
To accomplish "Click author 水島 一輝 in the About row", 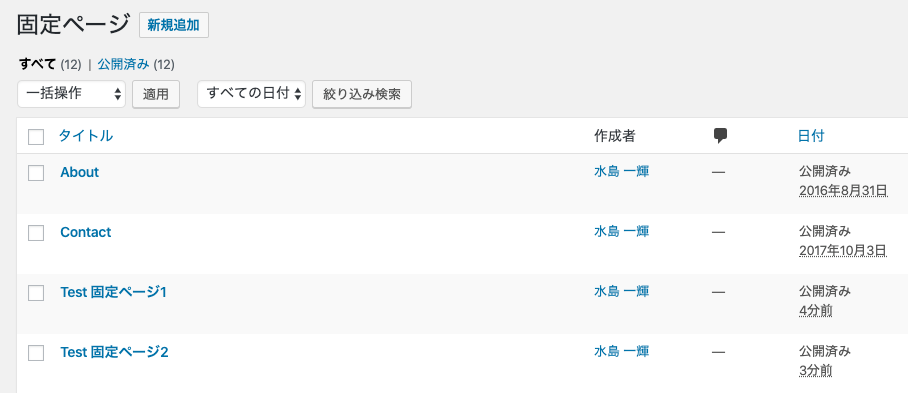I will pos(621,171).
